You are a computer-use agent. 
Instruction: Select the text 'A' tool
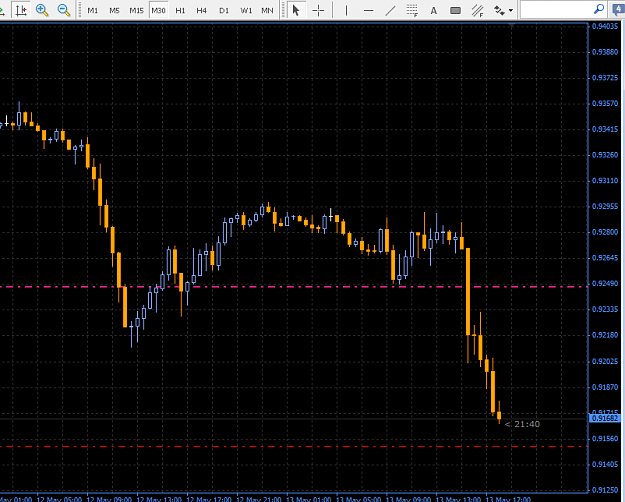(434, 10)
